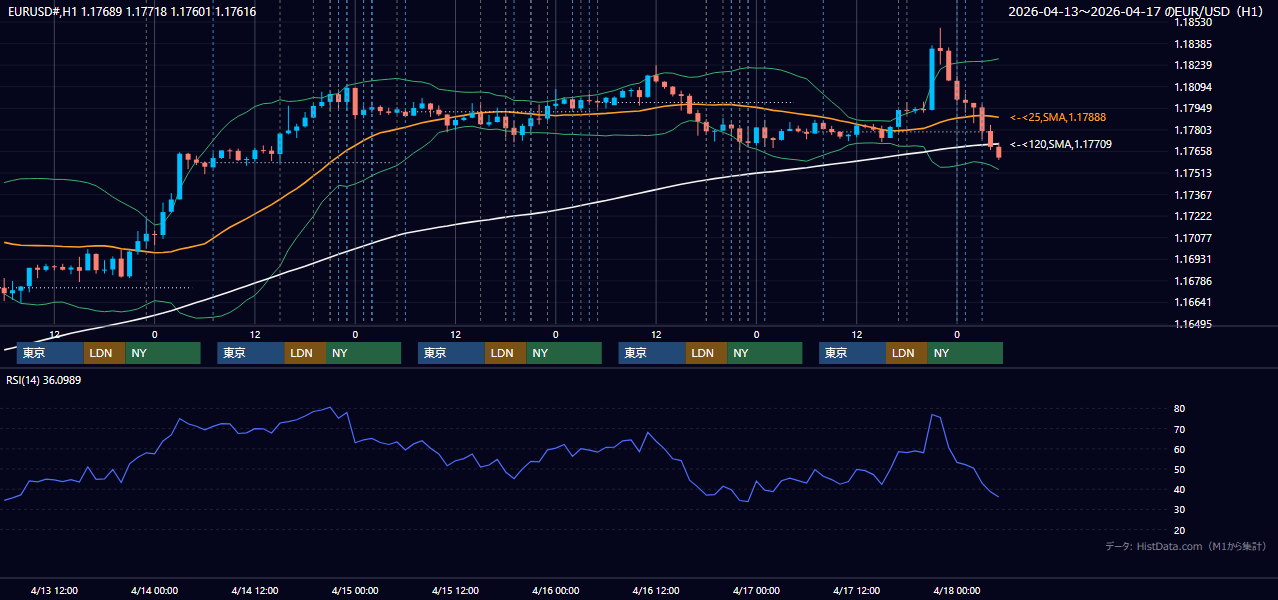Click price axis label 1.16931

(x=1193, y=259)
